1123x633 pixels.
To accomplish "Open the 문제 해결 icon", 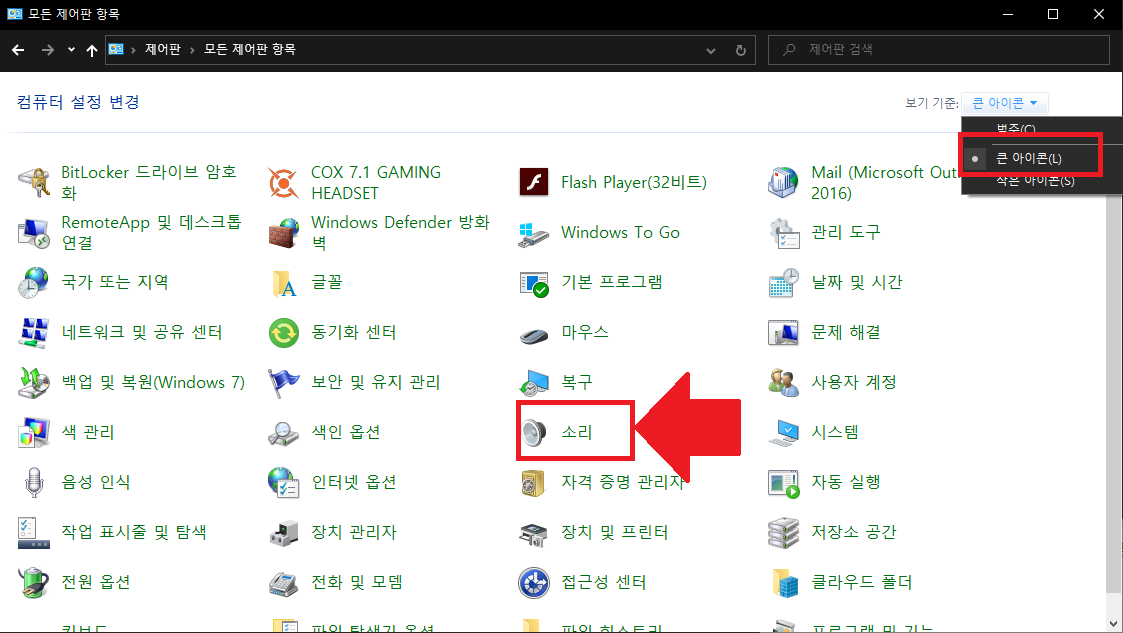I will click(x=784, y=333).
